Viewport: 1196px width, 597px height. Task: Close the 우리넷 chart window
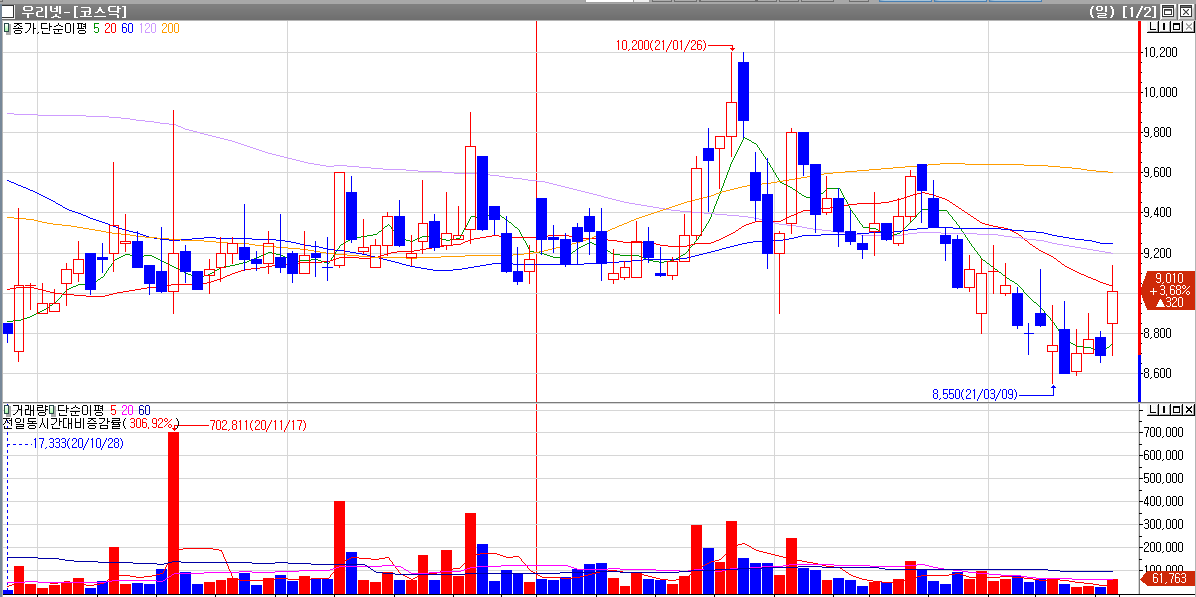click(x=1185, y=11)
